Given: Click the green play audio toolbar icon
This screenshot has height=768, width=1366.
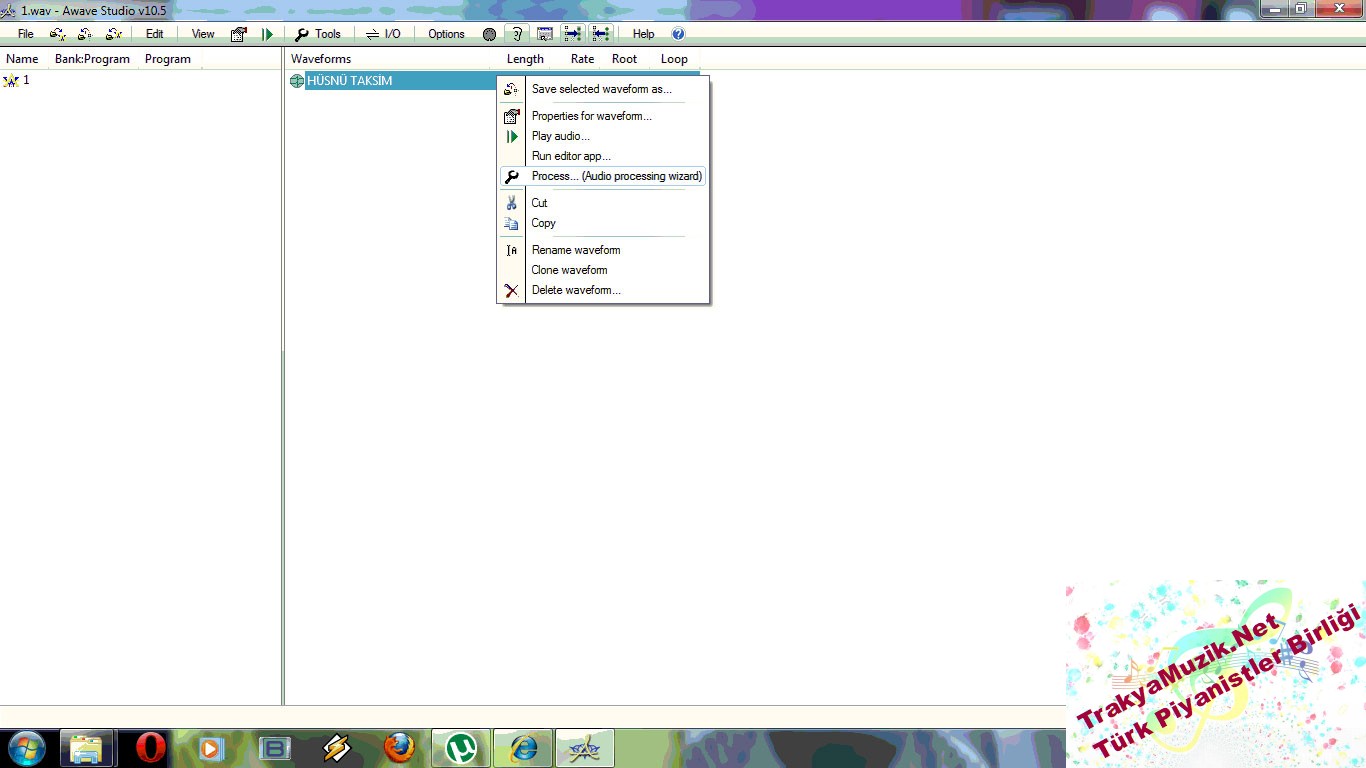Looking at the screenshot, I should [267, 34].
